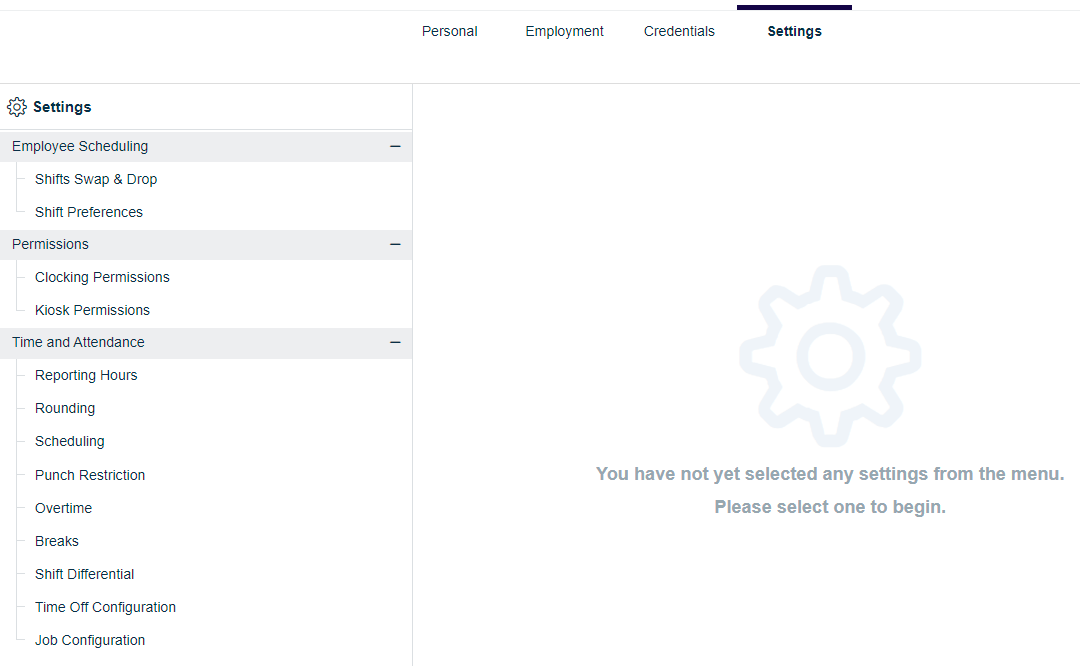
Task: Switch to the Personal tab
Action: pyautogui.click(x=449, y=31)
